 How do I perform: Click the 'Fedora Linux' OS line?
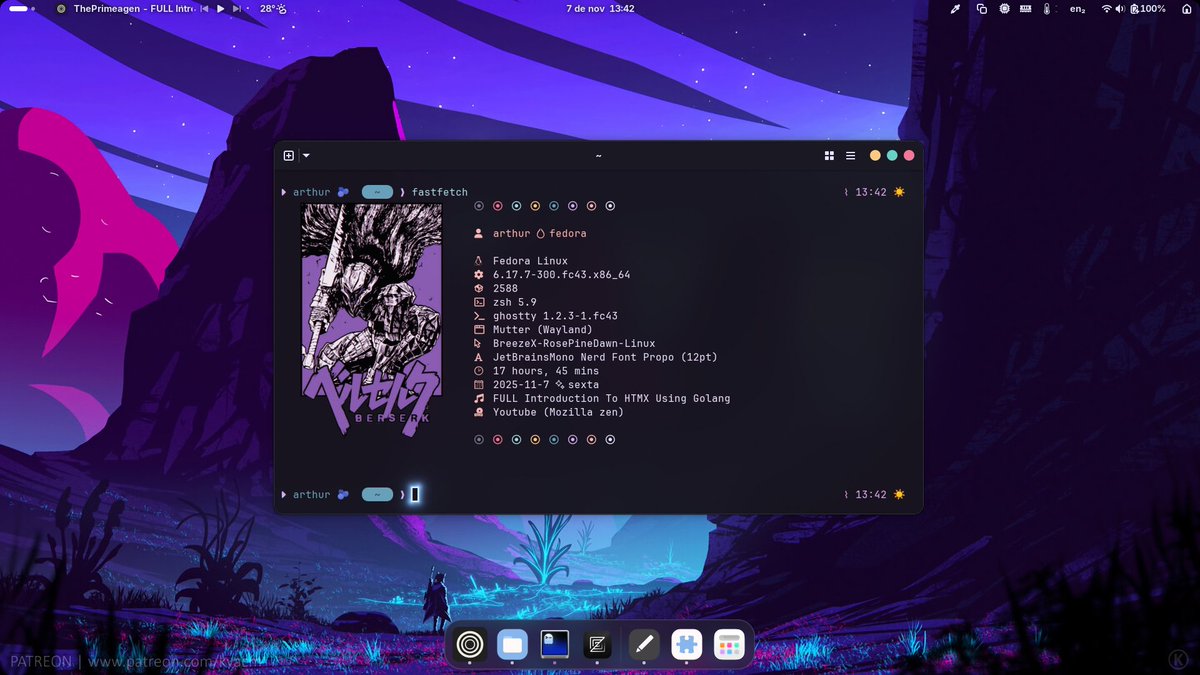(x=530, y=261)
